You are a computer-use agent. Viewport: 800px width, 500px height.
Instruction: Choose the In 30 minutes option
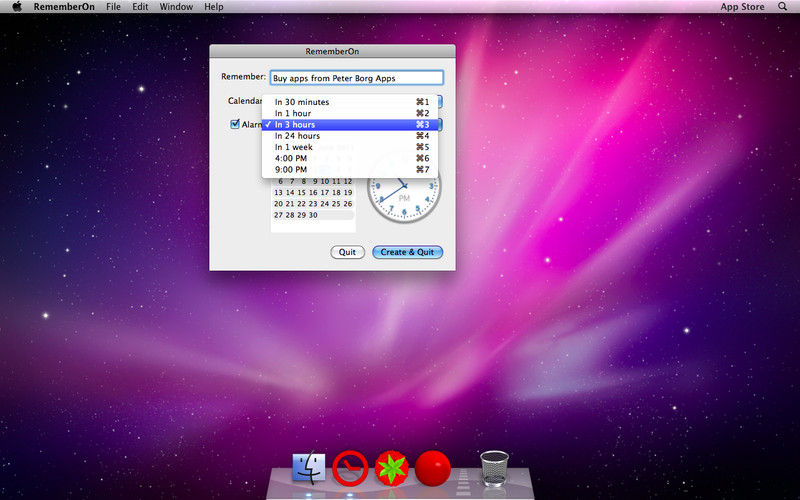(350, 102)
